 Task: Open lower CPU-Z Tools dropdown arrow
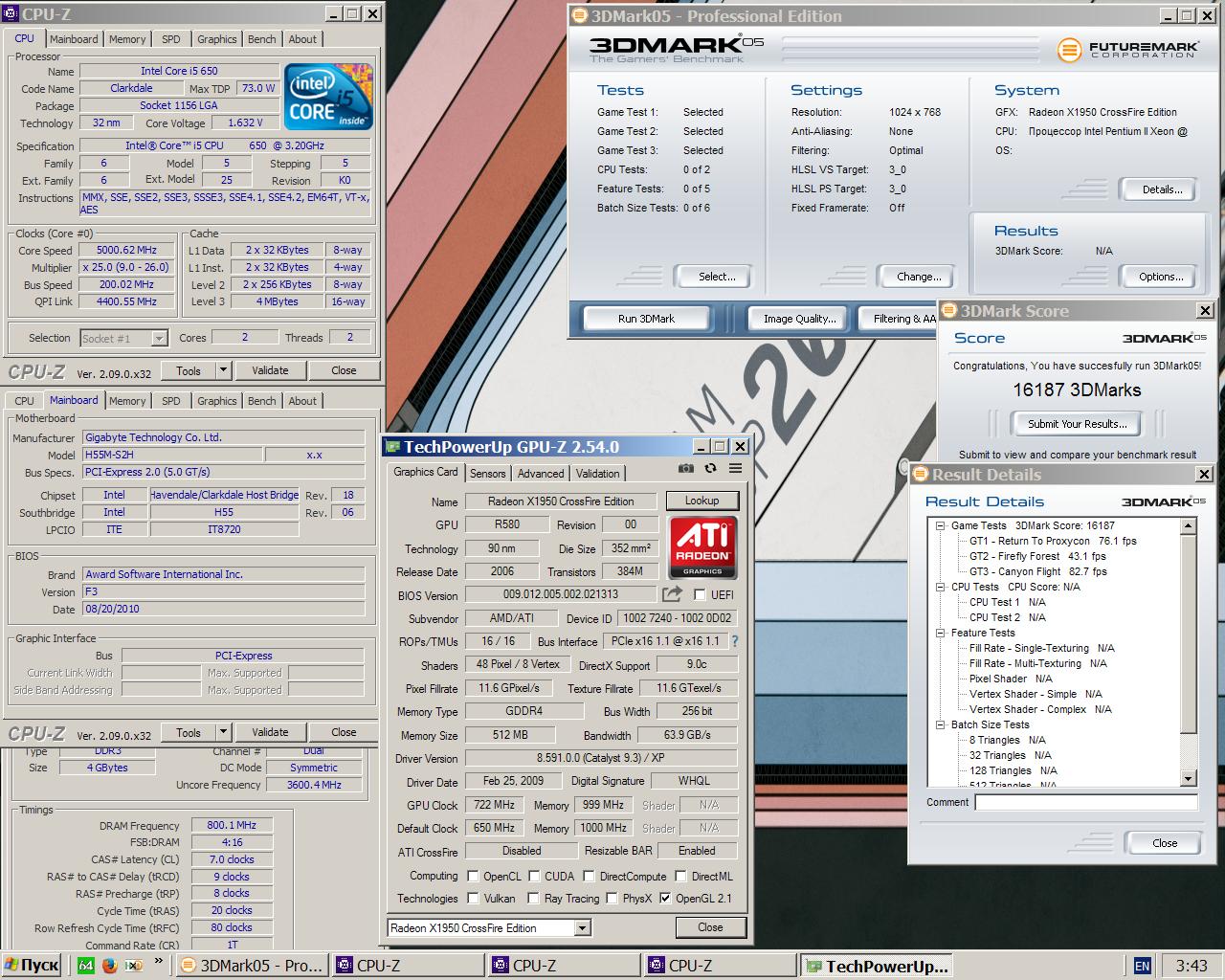[223, 732]
